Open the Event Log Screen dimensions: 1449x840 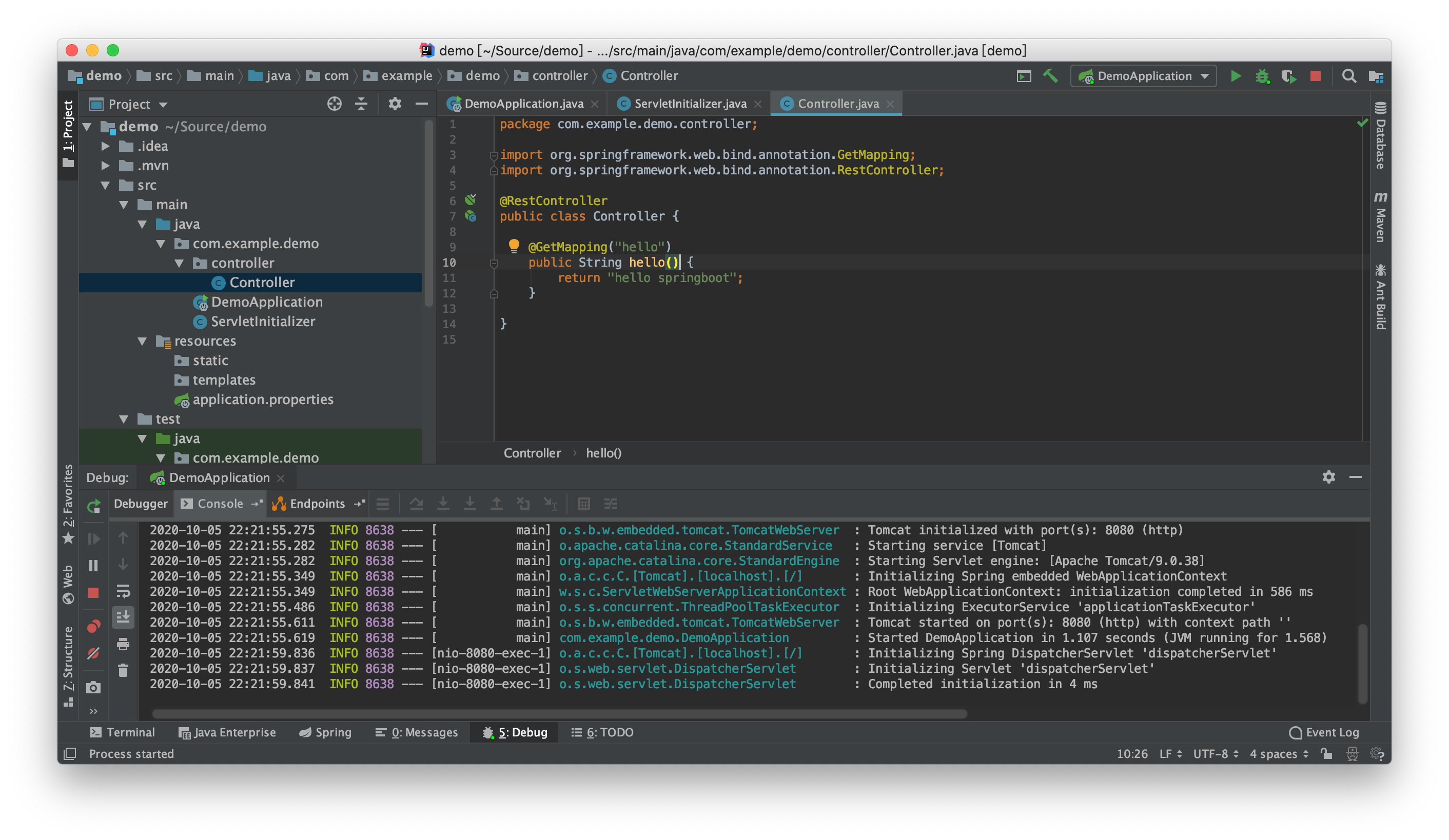pos(1324,732)
